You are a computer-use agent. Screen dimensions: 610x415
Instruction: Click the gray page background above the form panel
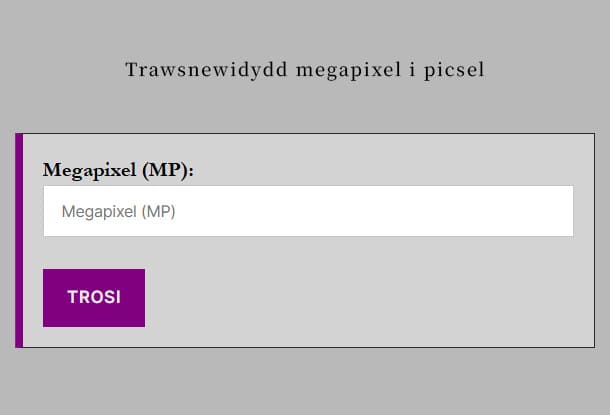tap(305, 110)
